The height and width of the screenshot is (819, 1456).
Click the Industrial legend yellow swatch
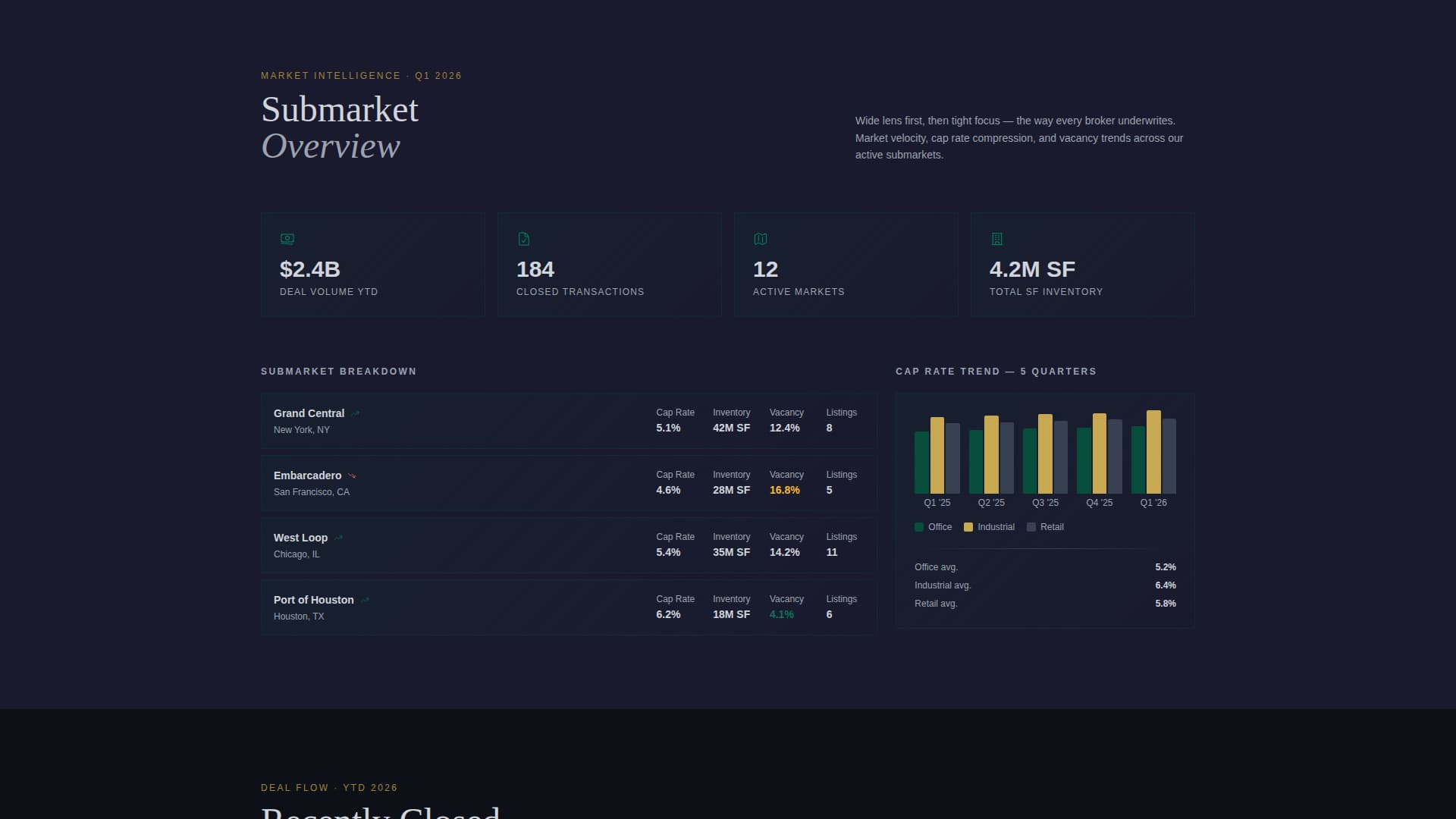(x=968, y=527)
